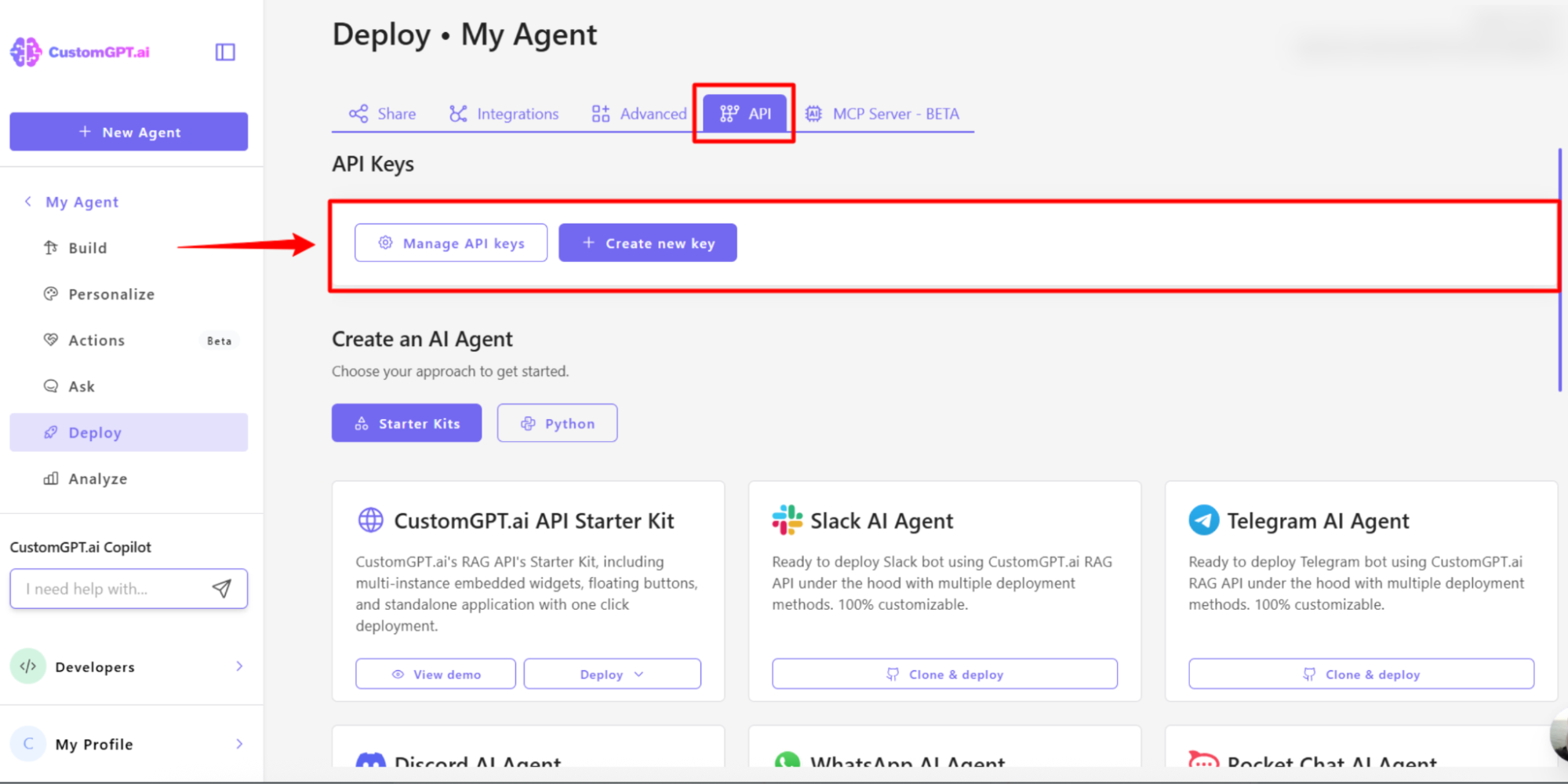This screenshot has width=1568, height=784.
Task: Expand the My Profile chevron
Action: (x=239, y=744)
